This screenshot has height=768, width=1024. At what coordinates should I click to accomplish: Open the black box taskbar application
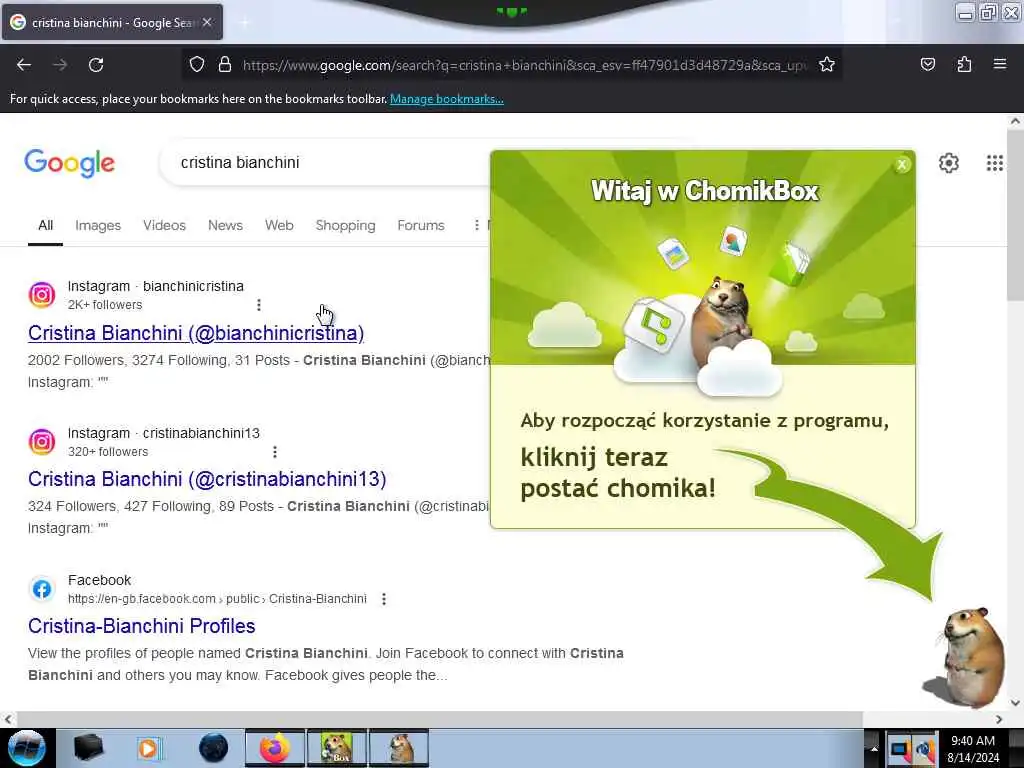(x=88, y=748)
